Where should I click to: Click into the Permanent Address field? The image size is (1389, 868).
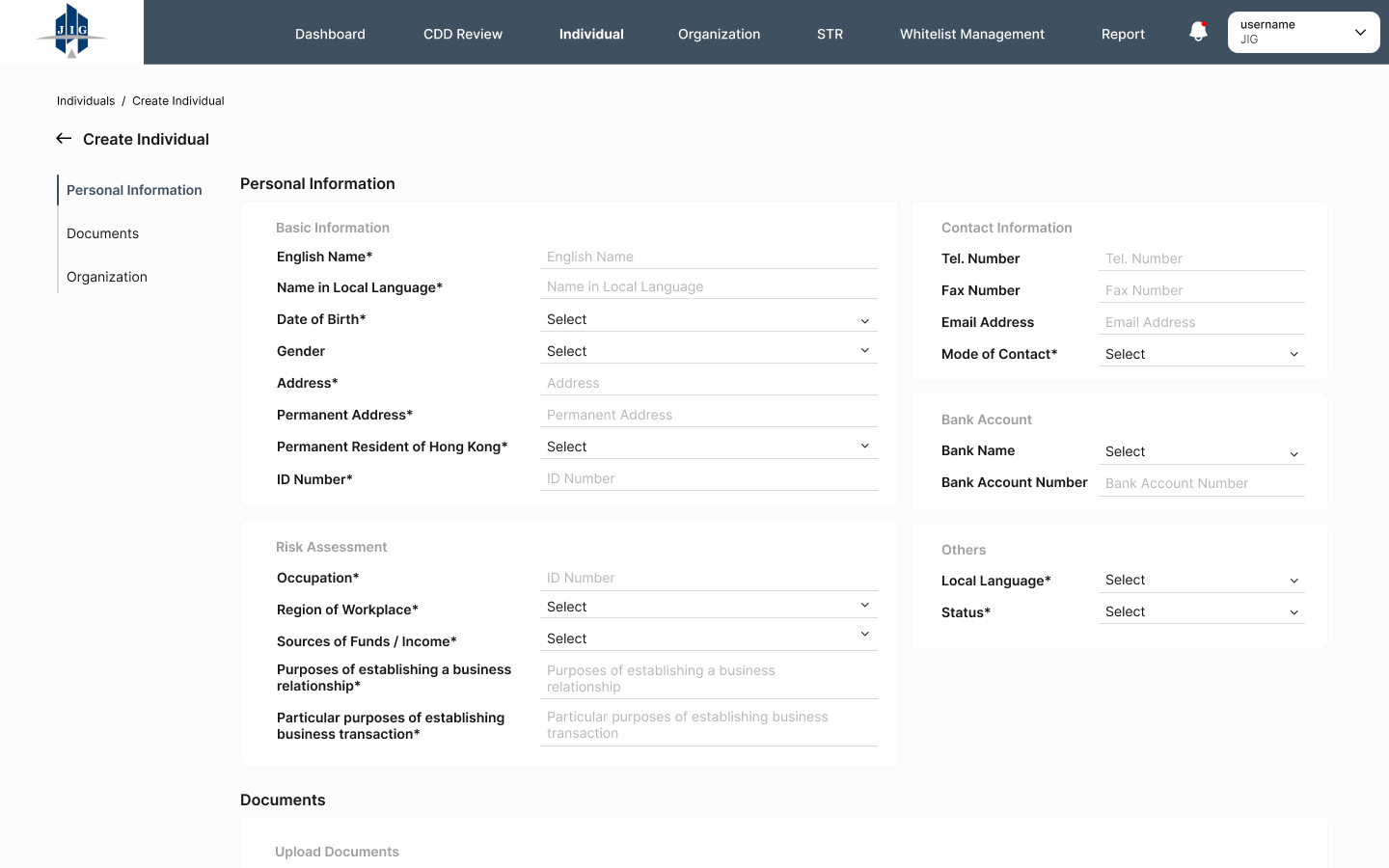pyautogui.click(x=709, y=415)
